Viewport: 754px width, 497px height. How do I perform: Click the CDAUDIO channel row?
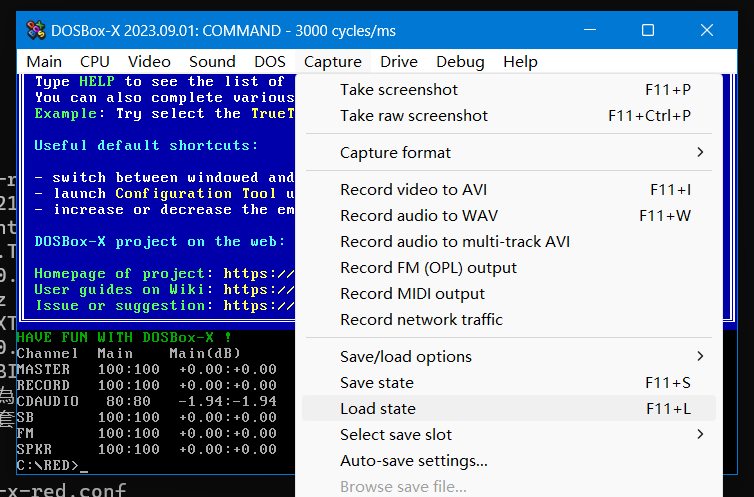(x=147, y=401)
